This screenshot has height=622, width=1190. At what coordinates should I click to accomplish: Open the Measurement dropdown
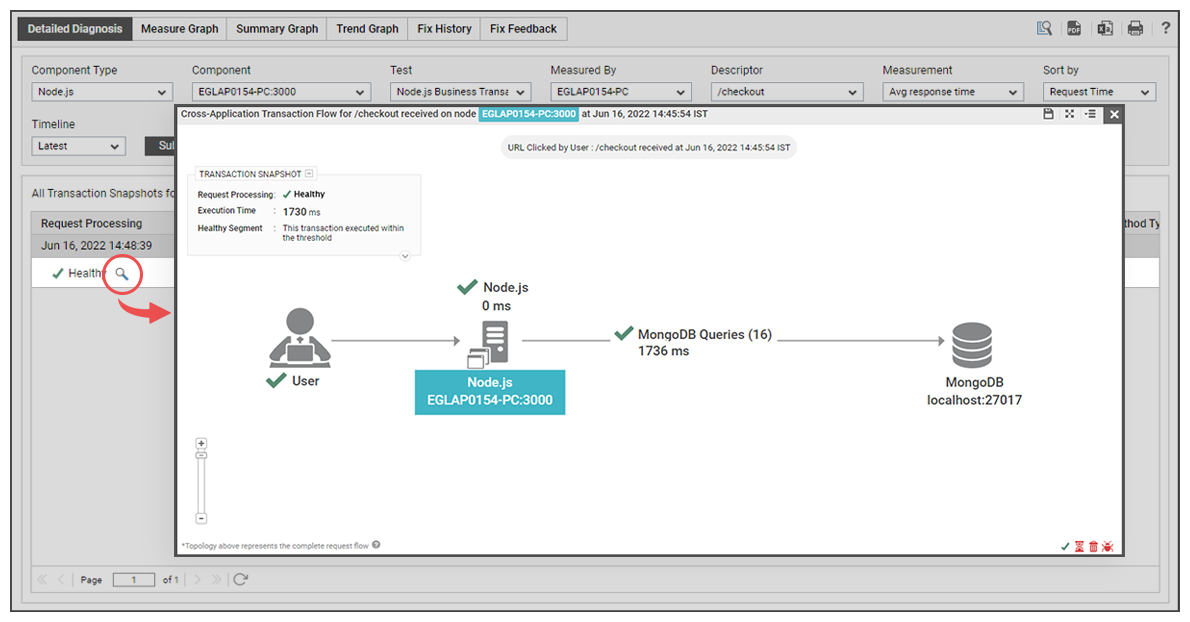[x=952, y=92]
